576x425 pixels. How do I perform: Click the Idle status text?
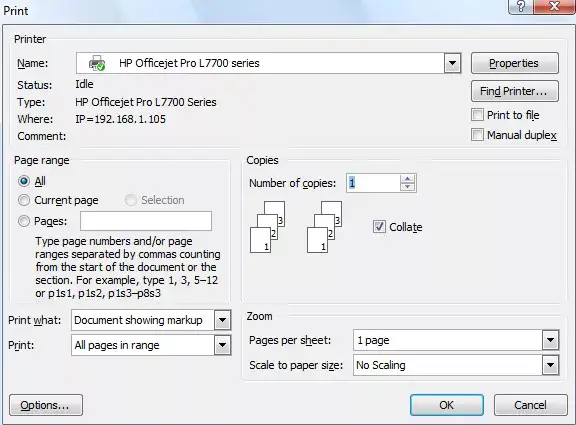point(84,84)
